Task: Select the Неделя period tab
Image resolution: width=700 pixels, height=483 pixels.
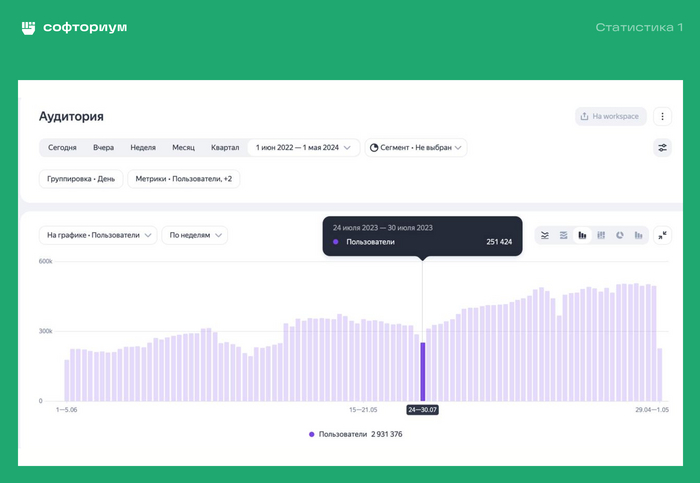Action: click(143, 148)
